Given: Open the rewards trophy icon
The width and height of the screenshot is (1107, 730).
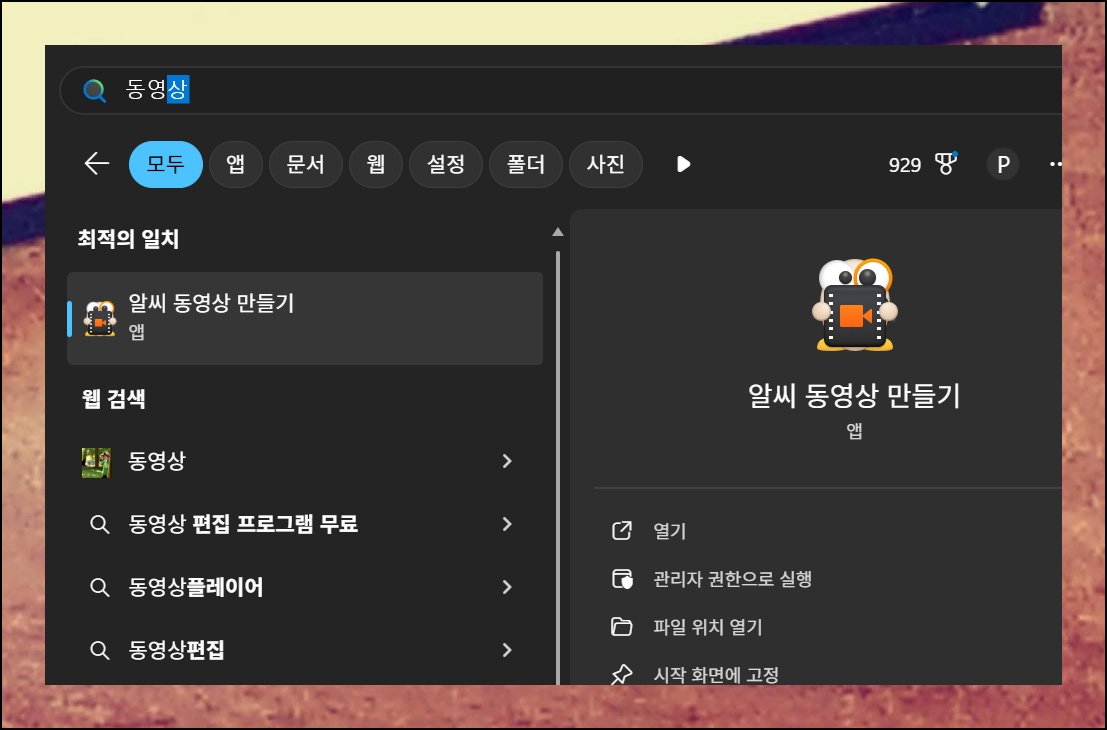Looking at the screenshot, I should coord(946,164).
